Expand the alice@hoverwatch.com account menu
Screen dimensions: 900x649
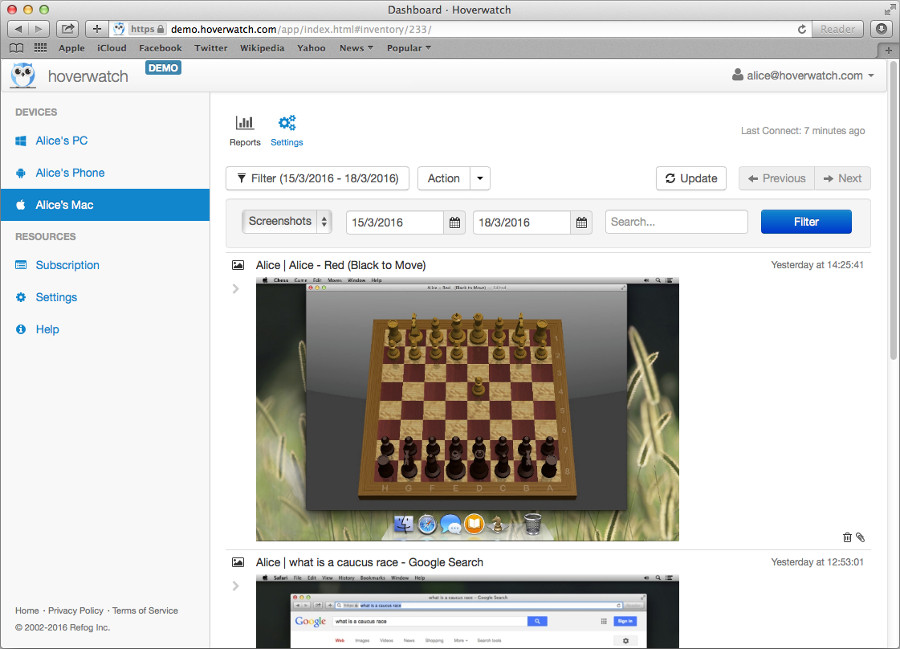click(803, 75)
